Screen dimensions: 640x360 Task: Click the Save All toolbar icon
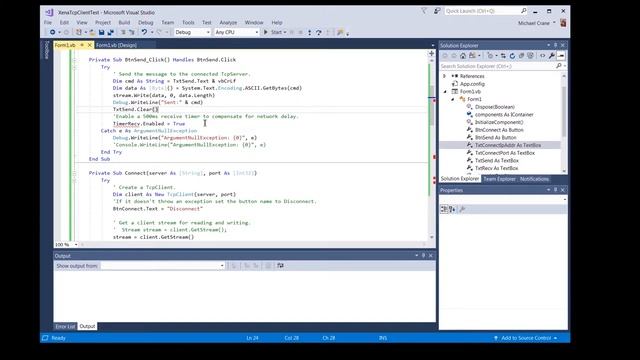click(x=110, y=32)
